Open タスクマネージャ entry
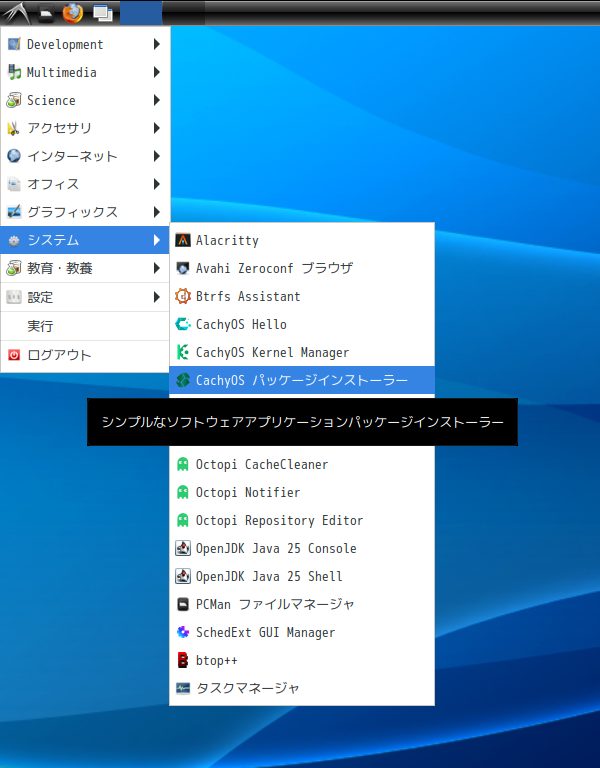This screenshot has height=768, width=600. click(302, 688)
